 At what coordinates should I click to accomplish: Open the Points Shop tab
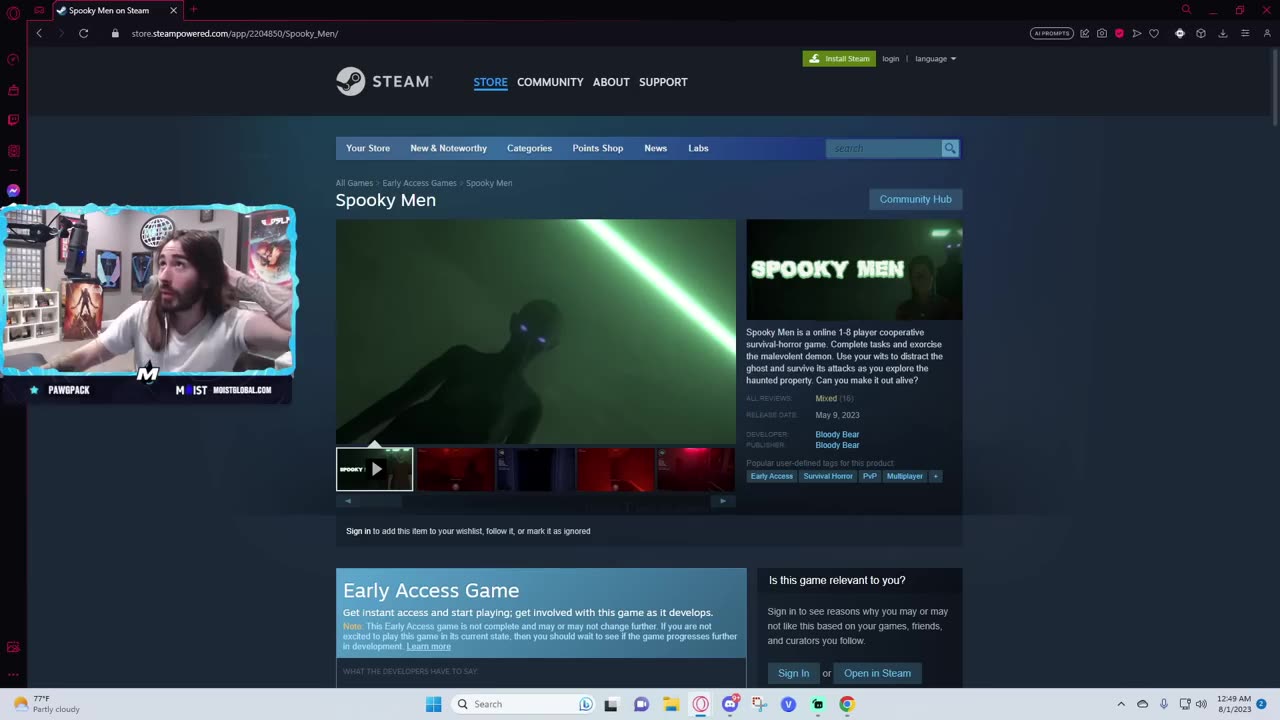597,148
